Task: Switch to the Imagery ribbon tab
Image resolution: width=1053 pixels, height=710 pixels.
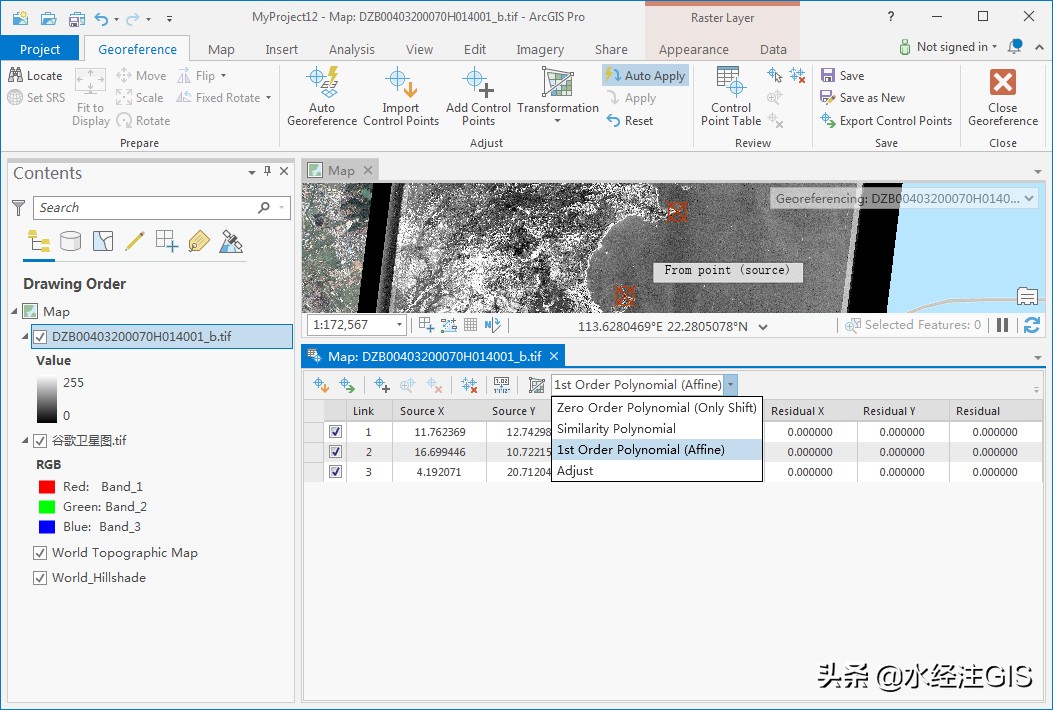Action: (x=540, y=49)
